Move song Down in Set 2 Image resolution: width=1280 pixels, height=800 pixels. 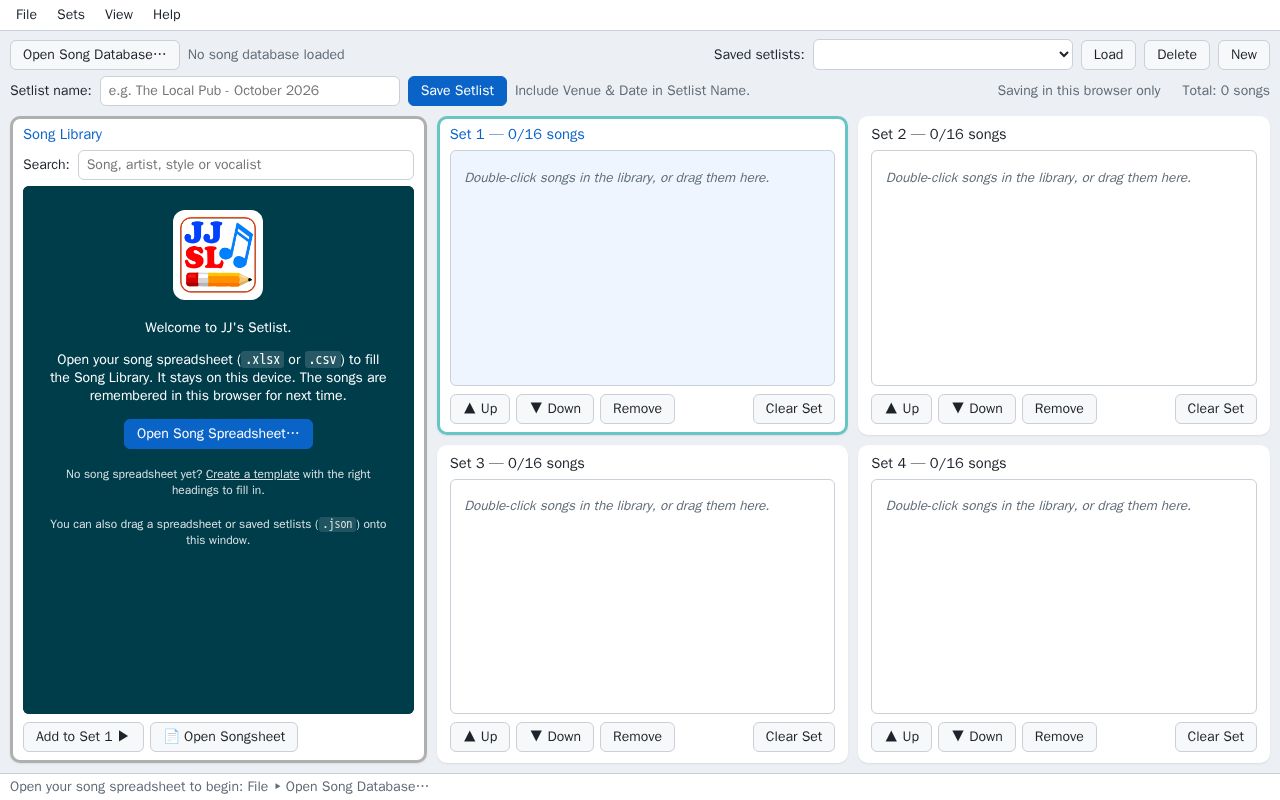[x=977, y=409]
